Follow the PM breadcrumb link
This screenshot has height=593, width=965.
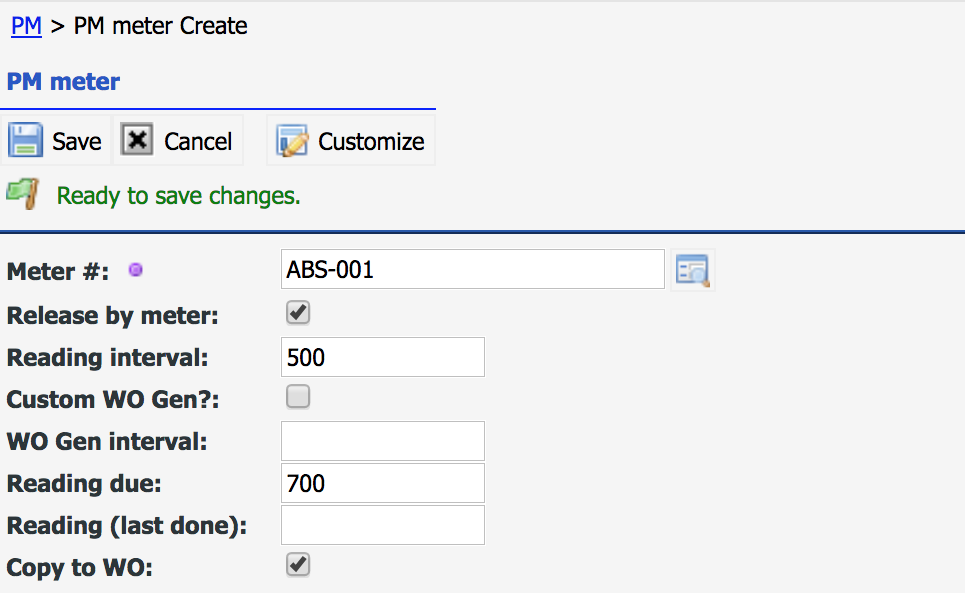pos(26,26)
